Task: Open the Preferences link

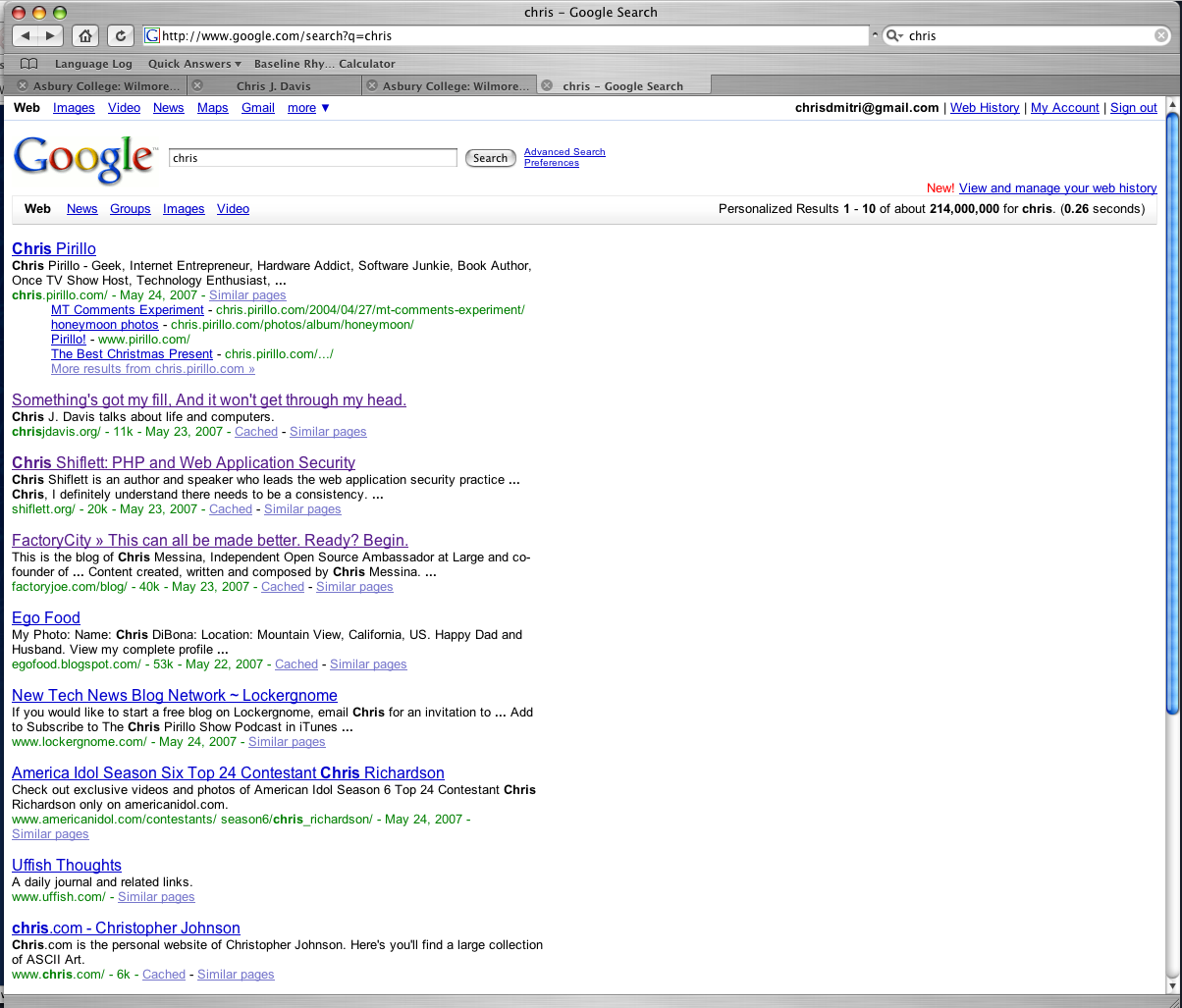Action: (552, 163)
